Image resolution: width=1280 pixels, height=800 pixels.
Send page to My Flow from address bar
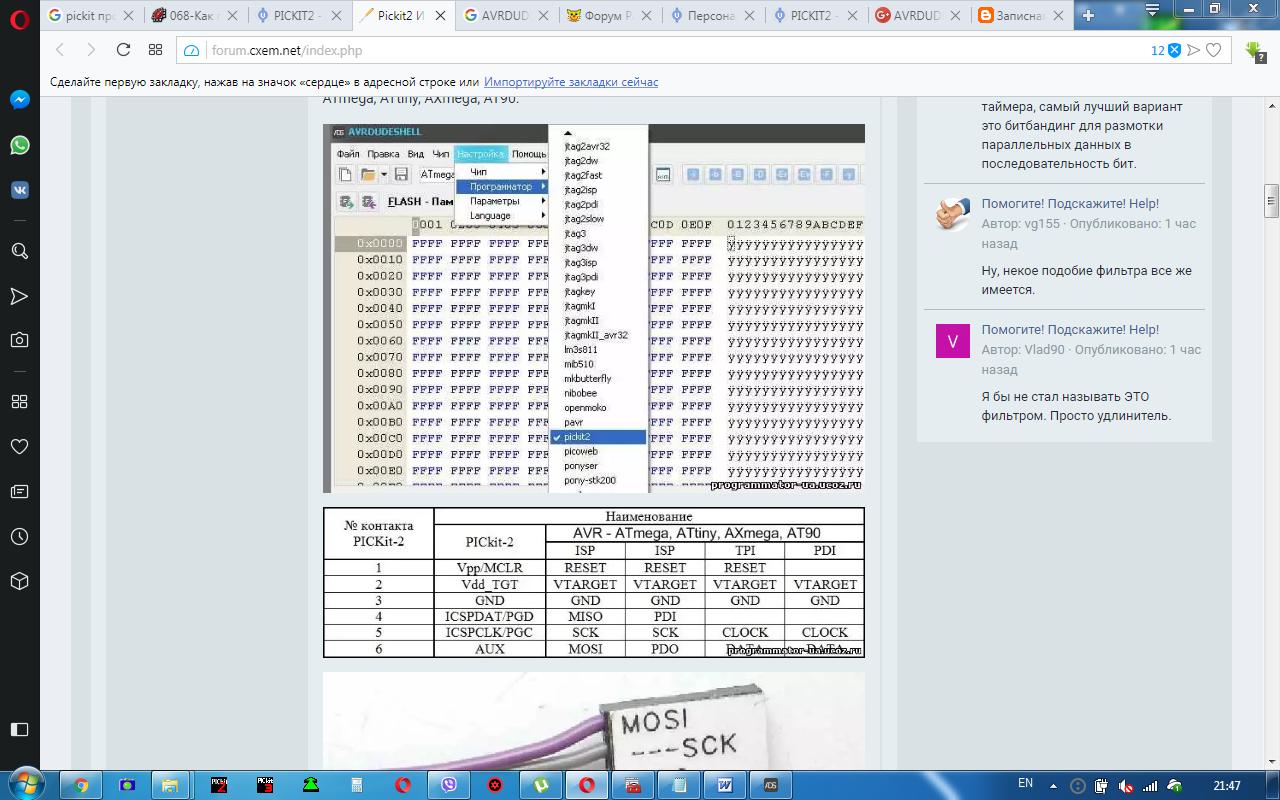tap(1194, 50)
